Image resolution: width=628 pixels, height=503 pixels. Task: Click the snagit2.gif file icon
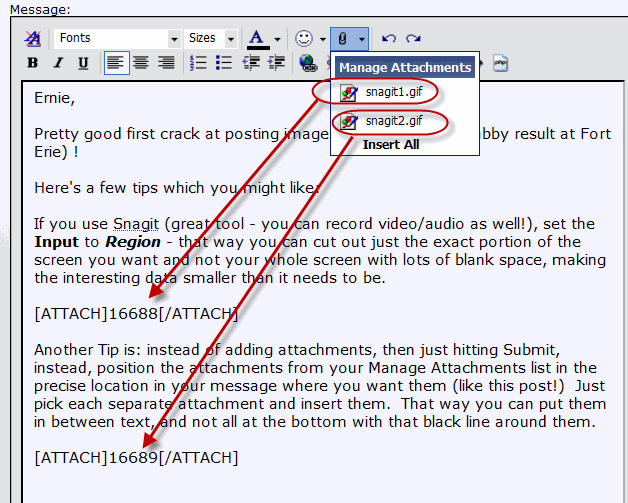click(x=348, y=122)
